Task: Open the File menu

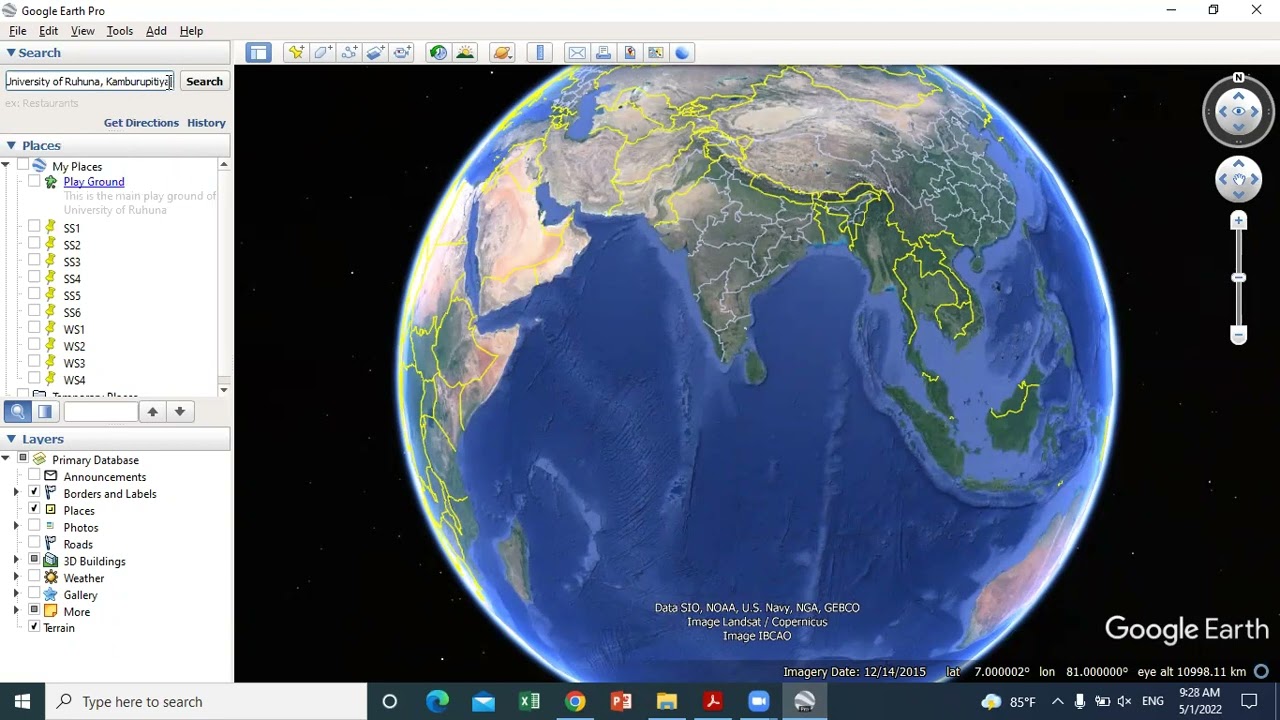Action: click(17, 31)
